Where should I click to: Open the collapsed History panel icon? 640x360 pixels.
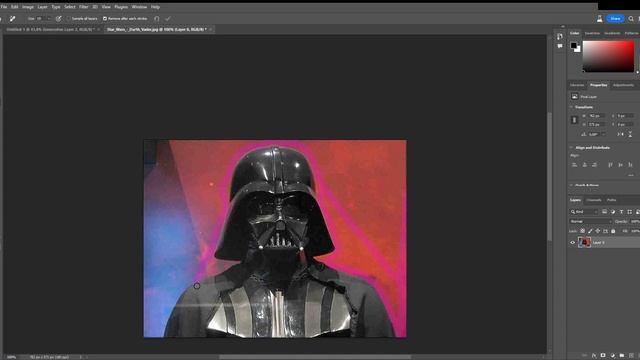point(560,36)
